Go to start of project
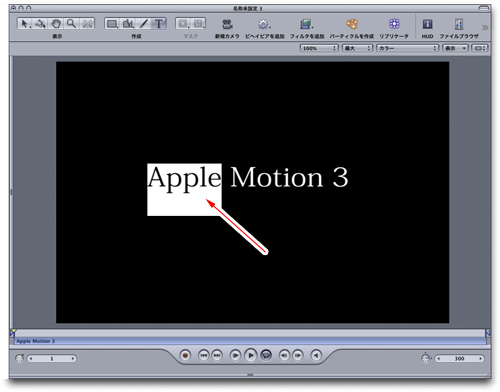Image resolution: width=500 pixels, height=392 pixels. point(204,355)
